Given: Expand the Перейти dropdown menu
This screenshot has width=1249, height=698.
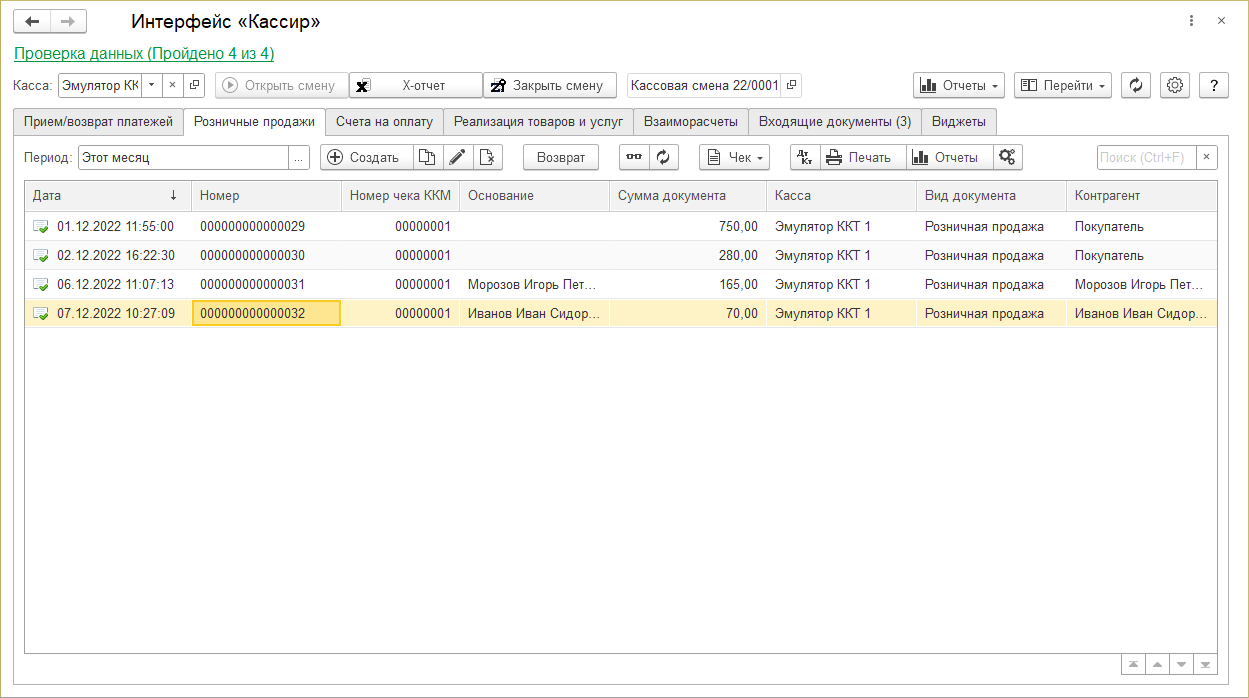Looking at the screenshot, I should pyautogui.click(x=1063, y=86).
